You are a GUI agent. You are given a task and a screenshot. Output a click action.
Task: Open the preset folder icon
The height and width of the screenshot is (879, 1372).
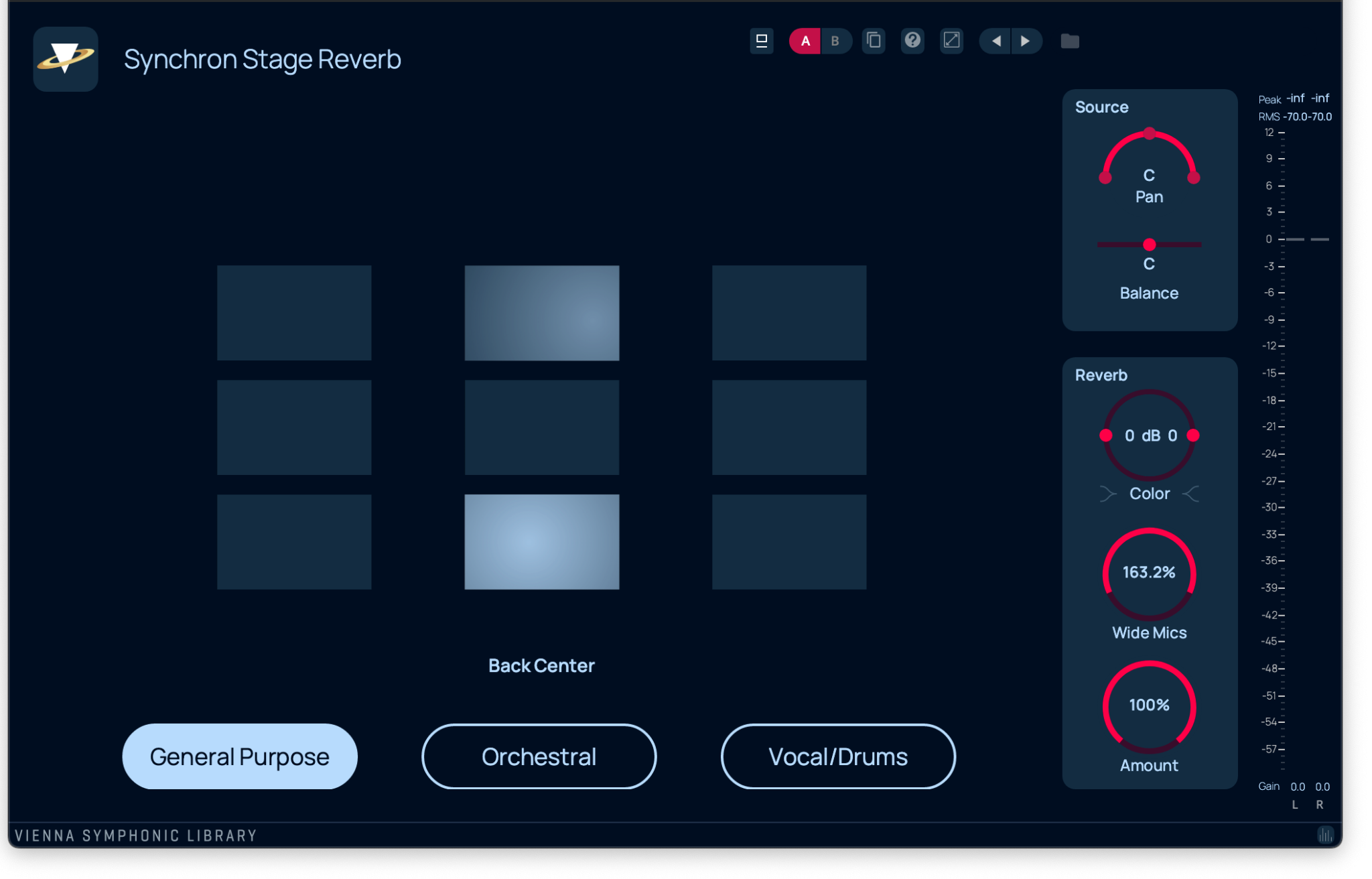(1070, 41)
